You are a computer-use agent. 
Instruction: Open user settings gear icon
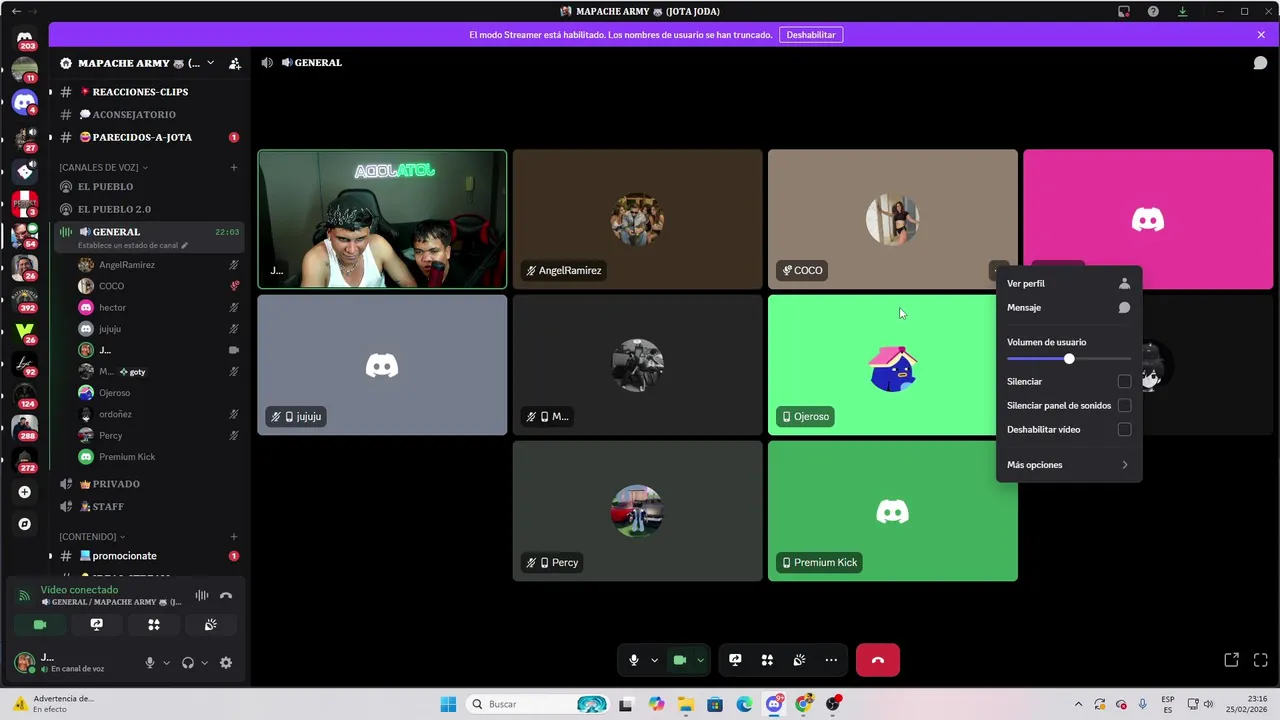click(x=226, y=662)
